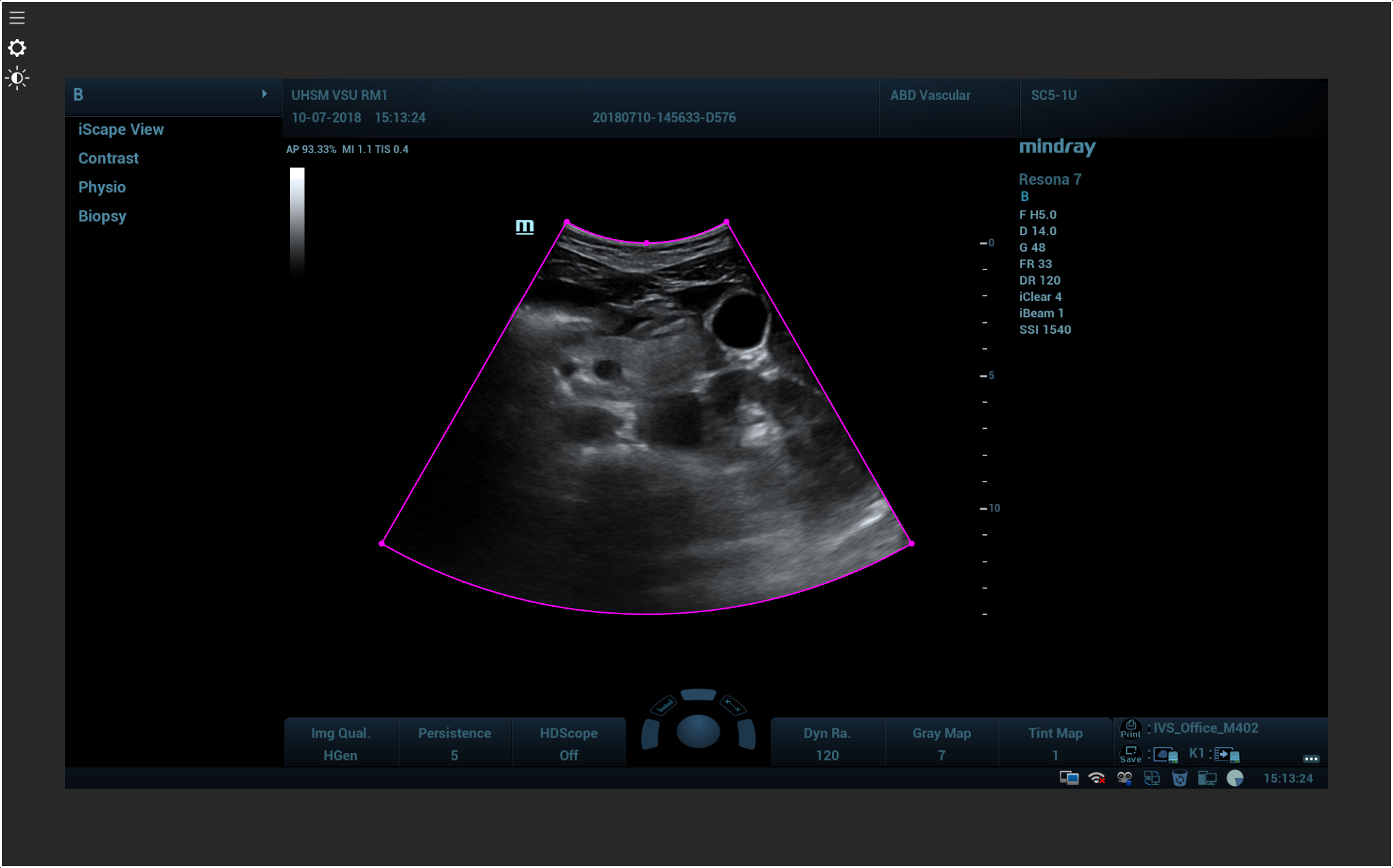Toggle the HDScope Off control
This screenshot has height=868, width=1393.
click(x=569, y=744)
